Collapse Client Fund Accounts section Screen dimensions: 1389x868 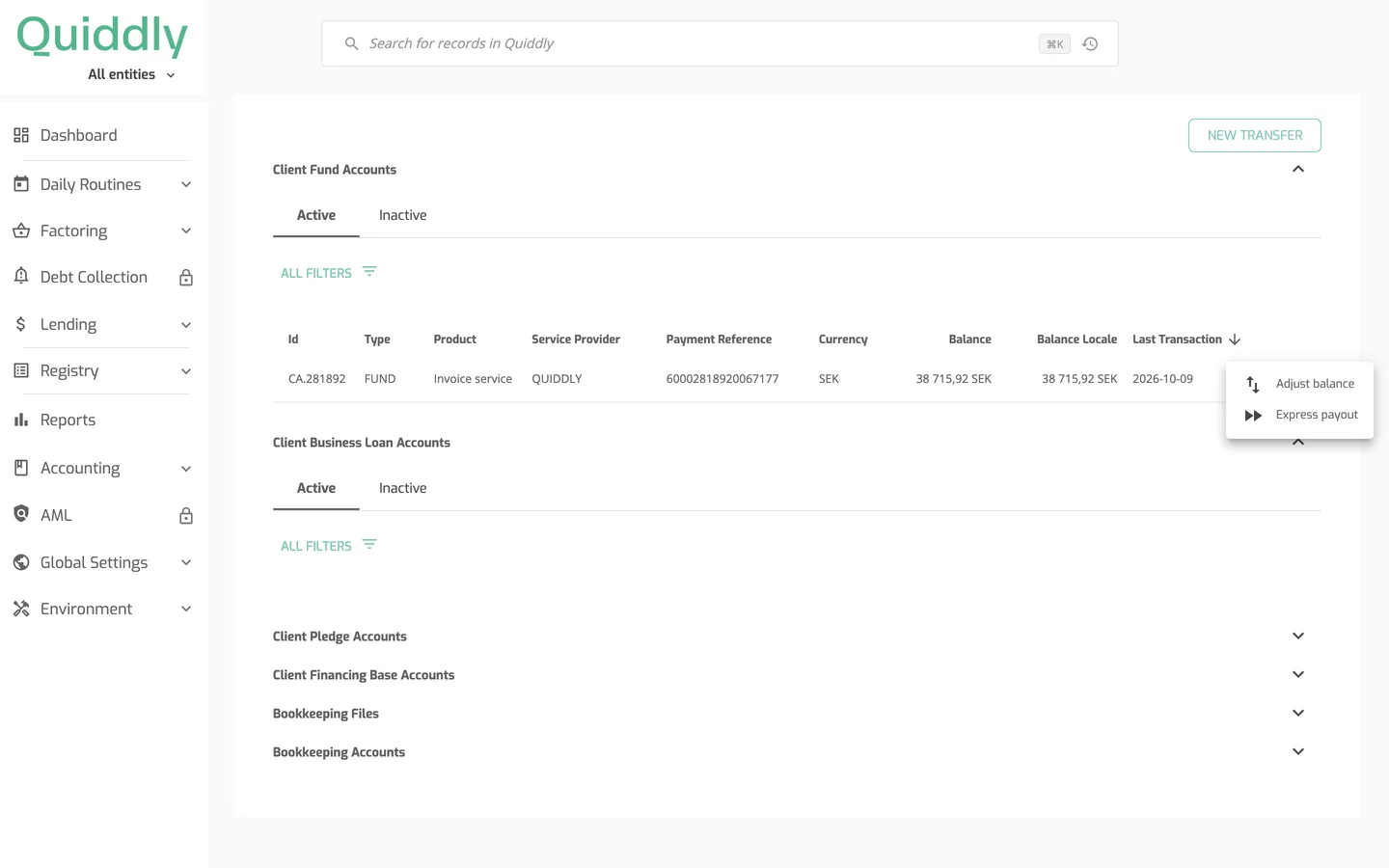click(x=1298, y=169)
